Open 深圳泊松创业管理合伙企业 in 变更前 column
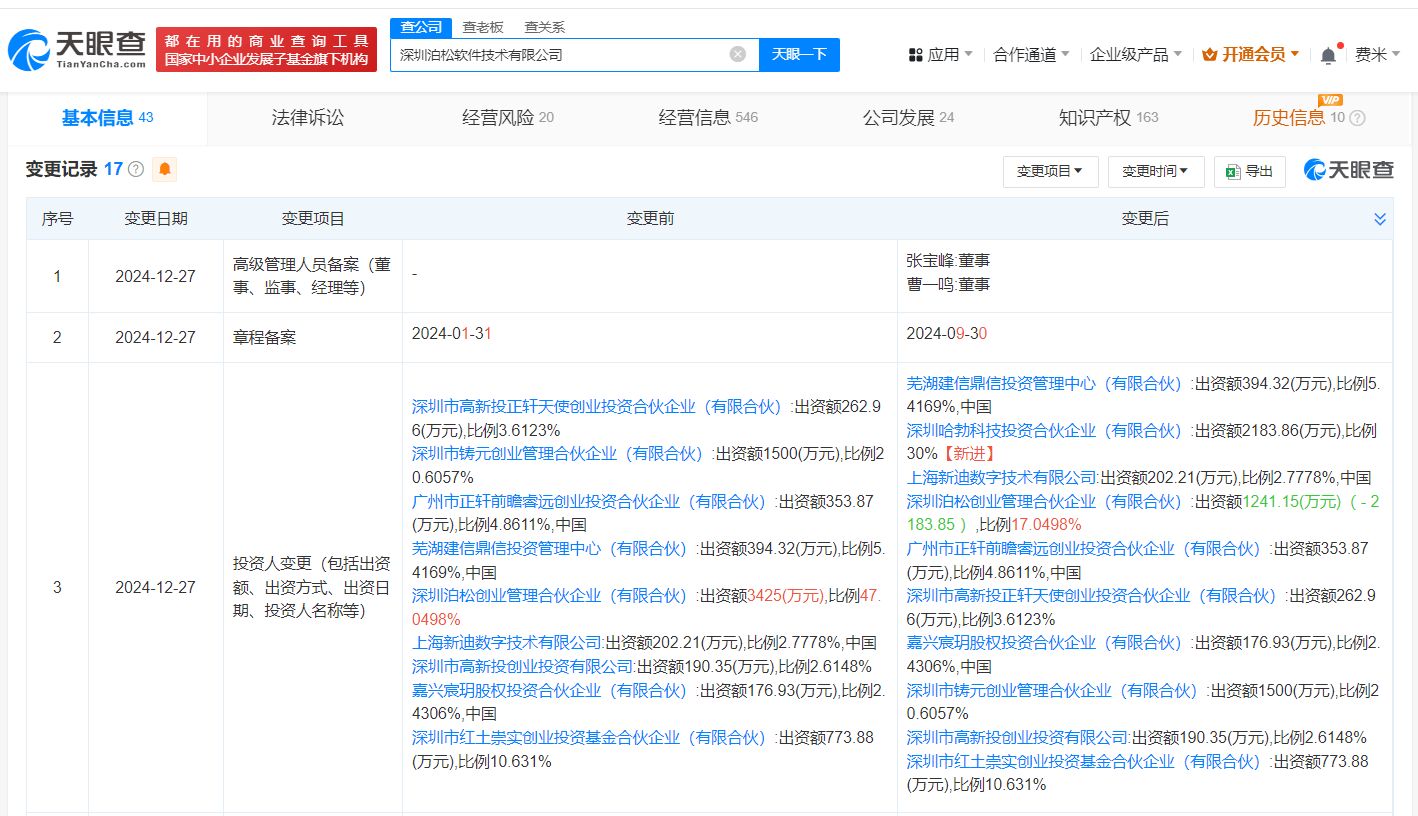1418x816 pixels. click(550, 595)
